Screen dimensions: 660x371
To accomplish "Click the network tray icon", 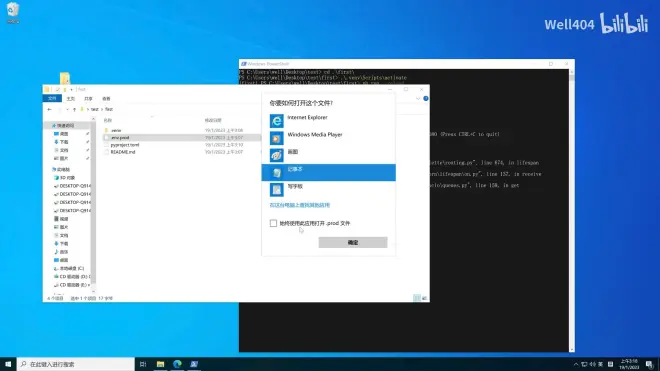I will click(584, 364).
